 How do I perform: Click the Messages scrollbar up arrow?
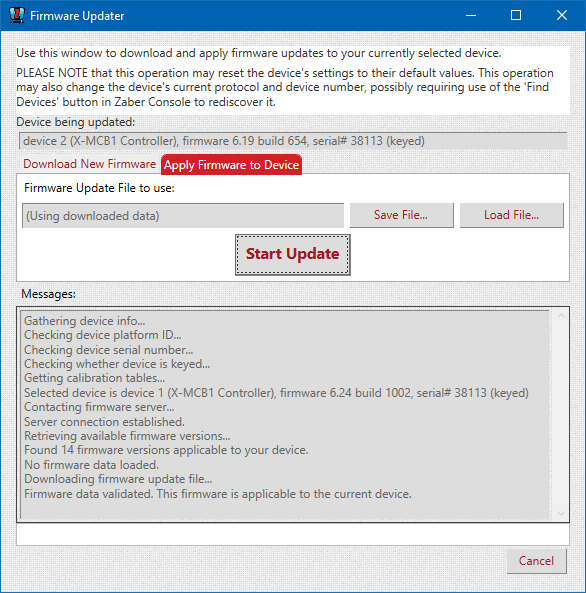click(x=561, y=316)
